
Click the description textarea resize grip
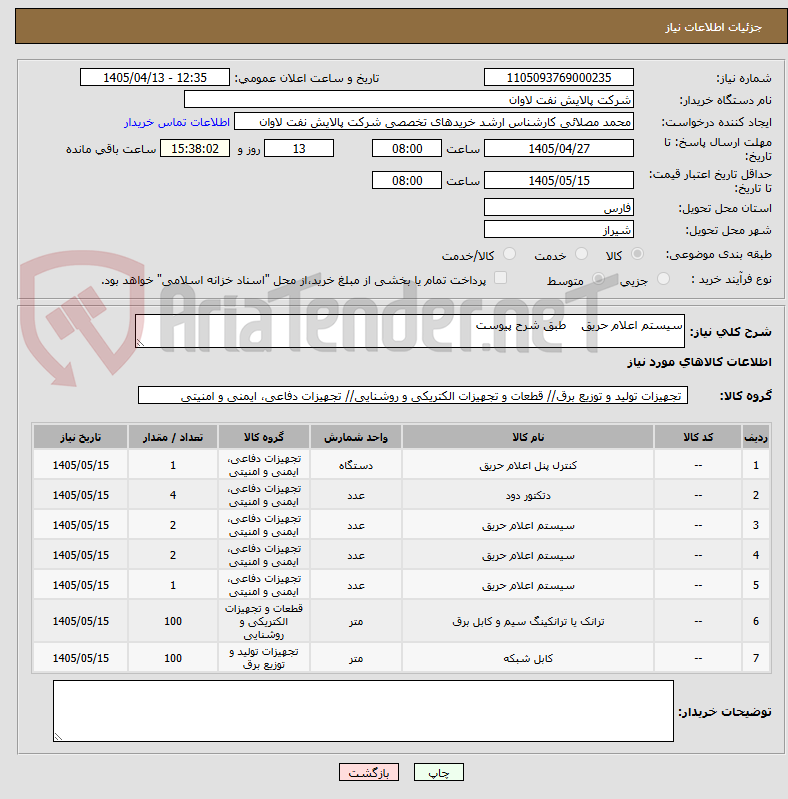(x=140, y=343)
